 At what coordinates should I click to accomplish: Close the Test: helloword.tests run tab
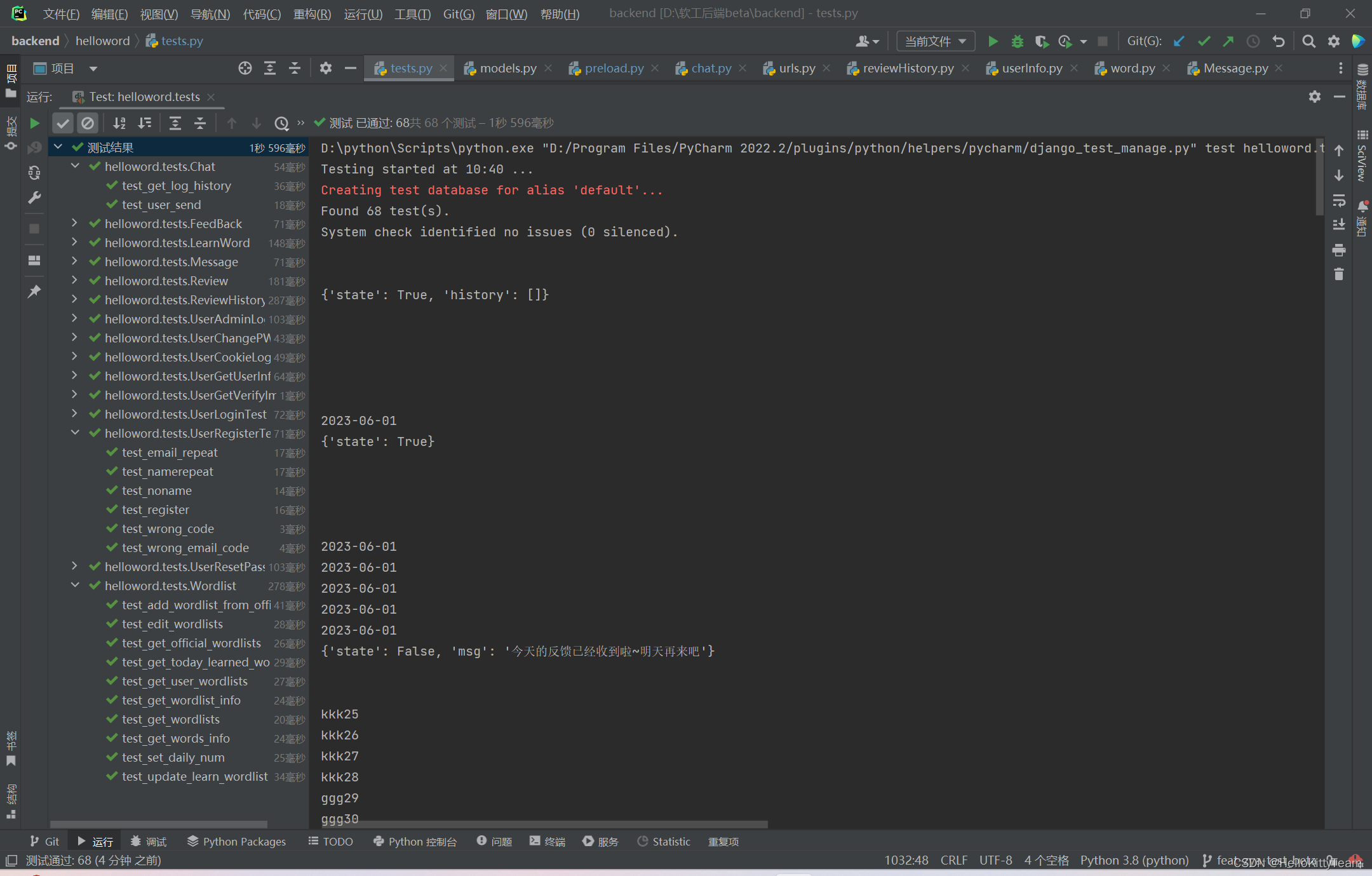[x=211, y=97]
